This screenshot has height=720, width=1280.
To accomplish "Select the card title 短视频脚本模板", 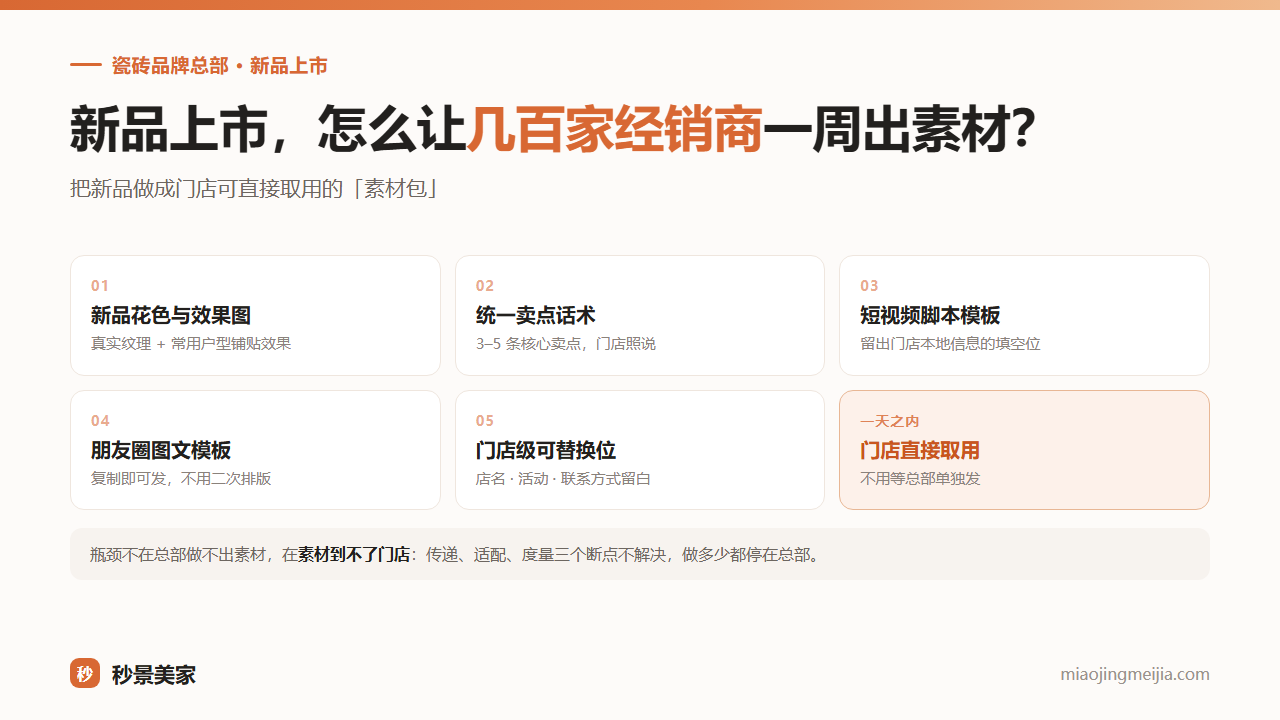I will pyautogui.click(x=930, y=315).
